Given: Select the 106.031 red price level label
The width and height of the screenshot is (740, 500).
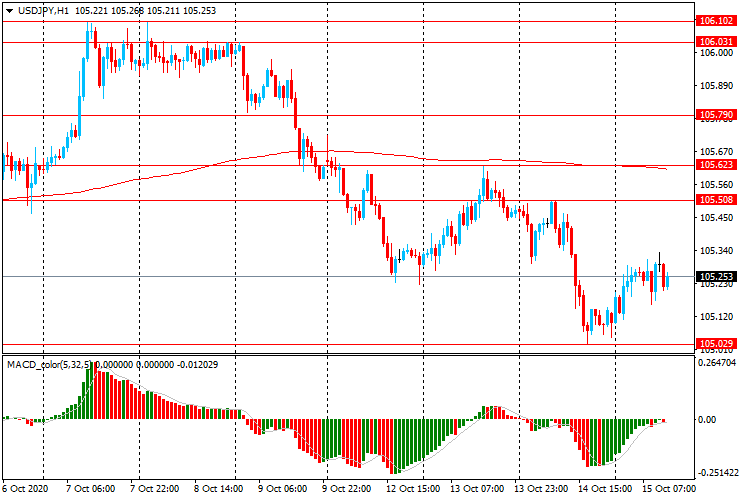Looking at the screenshot, I should (716, 42).
